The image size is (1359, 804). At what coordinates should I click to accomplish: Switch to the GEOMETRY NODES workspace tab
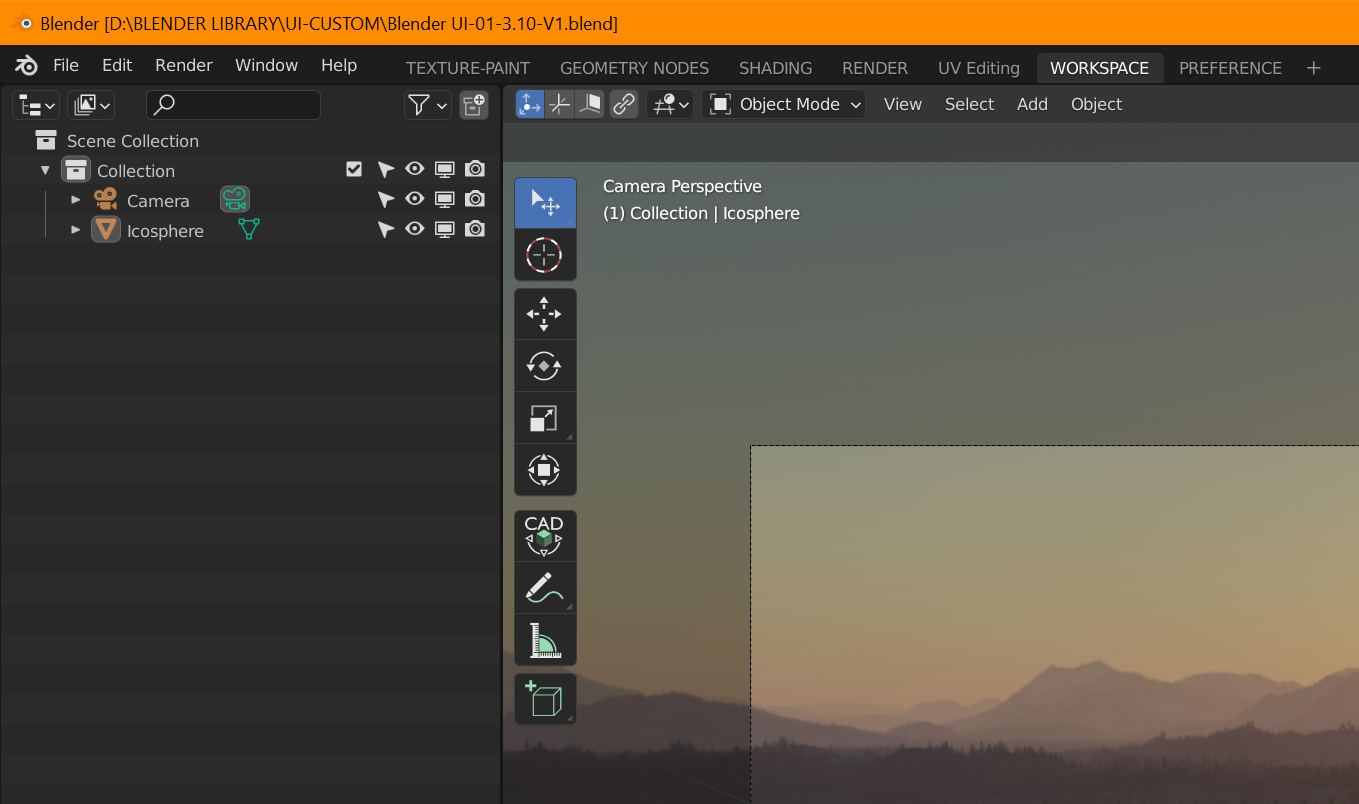click(634, 68)
